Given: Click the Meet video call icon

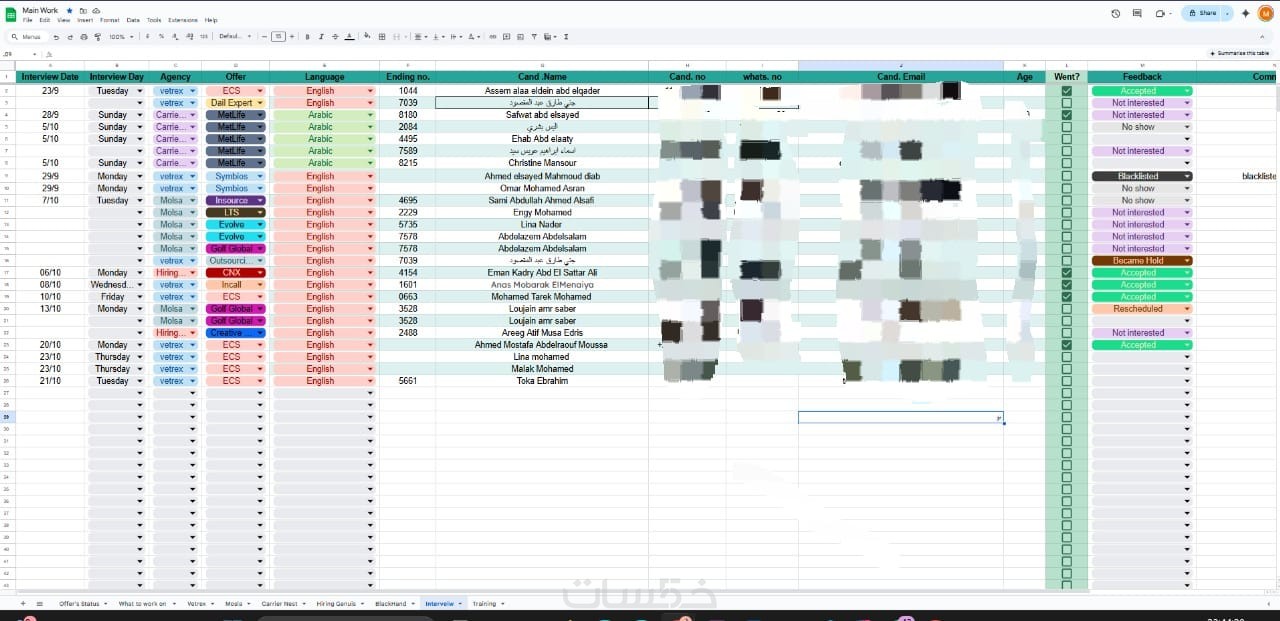Looking at the screenshot, I should pos(1160,13).
